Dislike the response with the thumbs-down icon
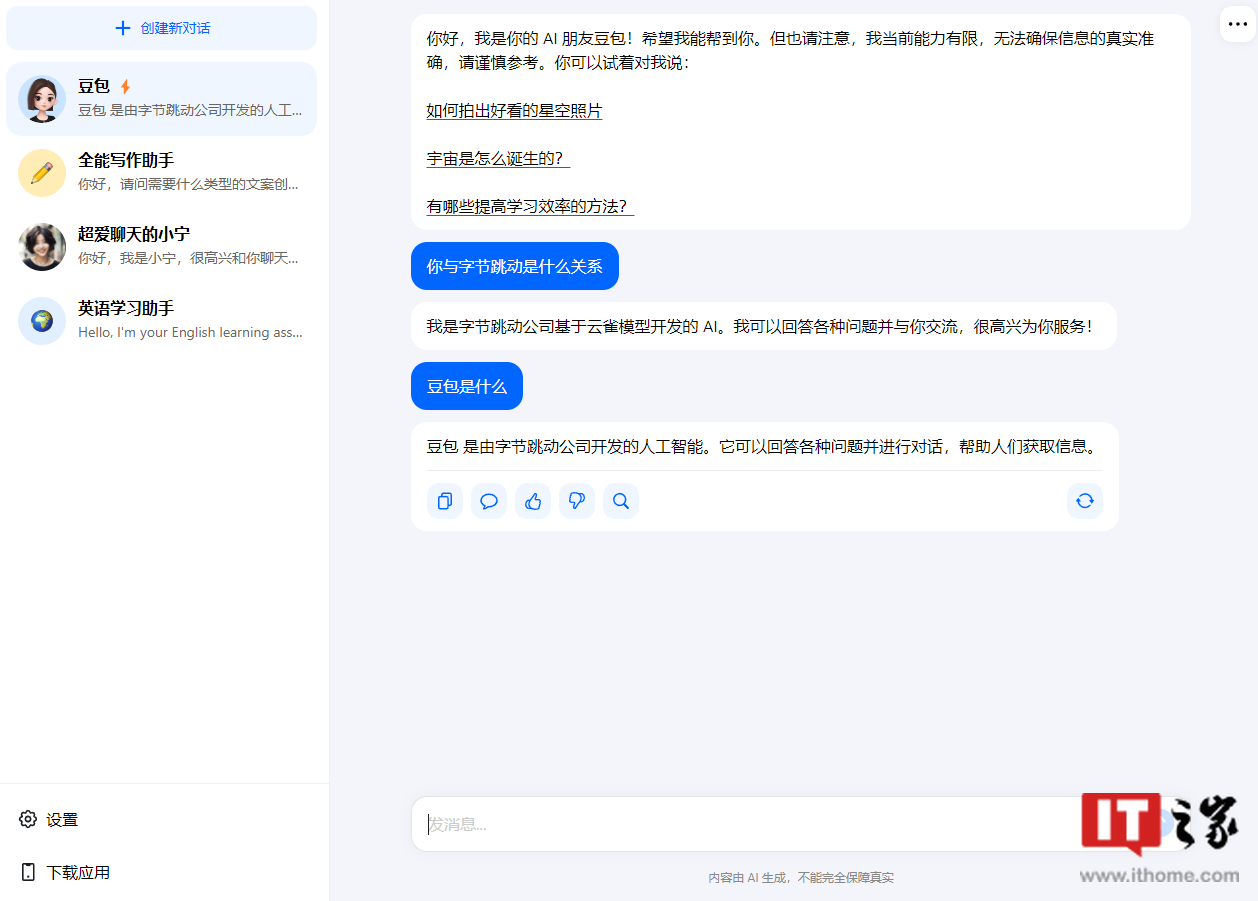 click(577, 501)
